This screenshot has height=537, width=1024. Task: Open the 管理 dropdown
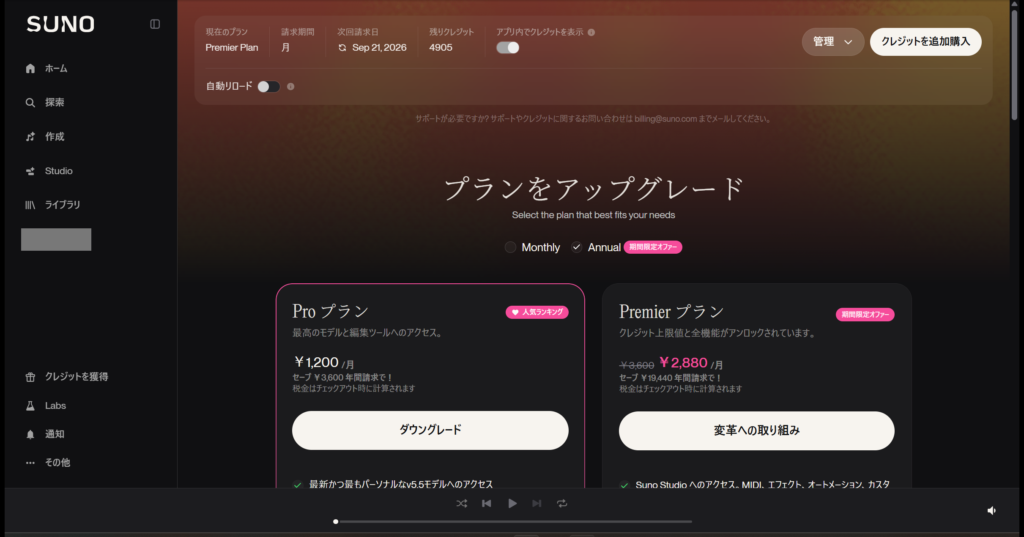[x=833, y=42]
